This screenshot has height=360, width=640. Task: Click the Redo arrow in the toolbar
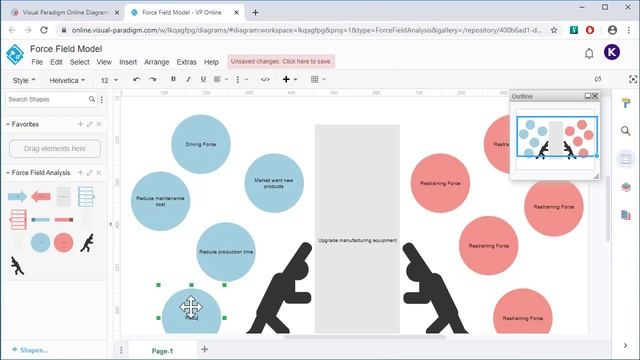tap(152, 79)
